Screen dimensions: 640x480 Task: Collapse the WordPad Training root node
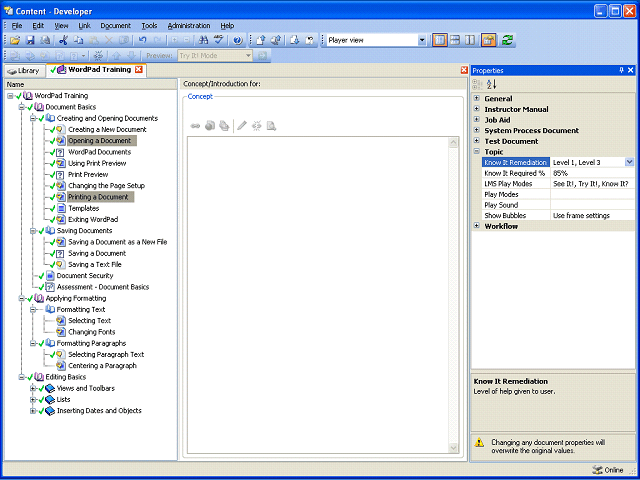click(x=10, y=96)
